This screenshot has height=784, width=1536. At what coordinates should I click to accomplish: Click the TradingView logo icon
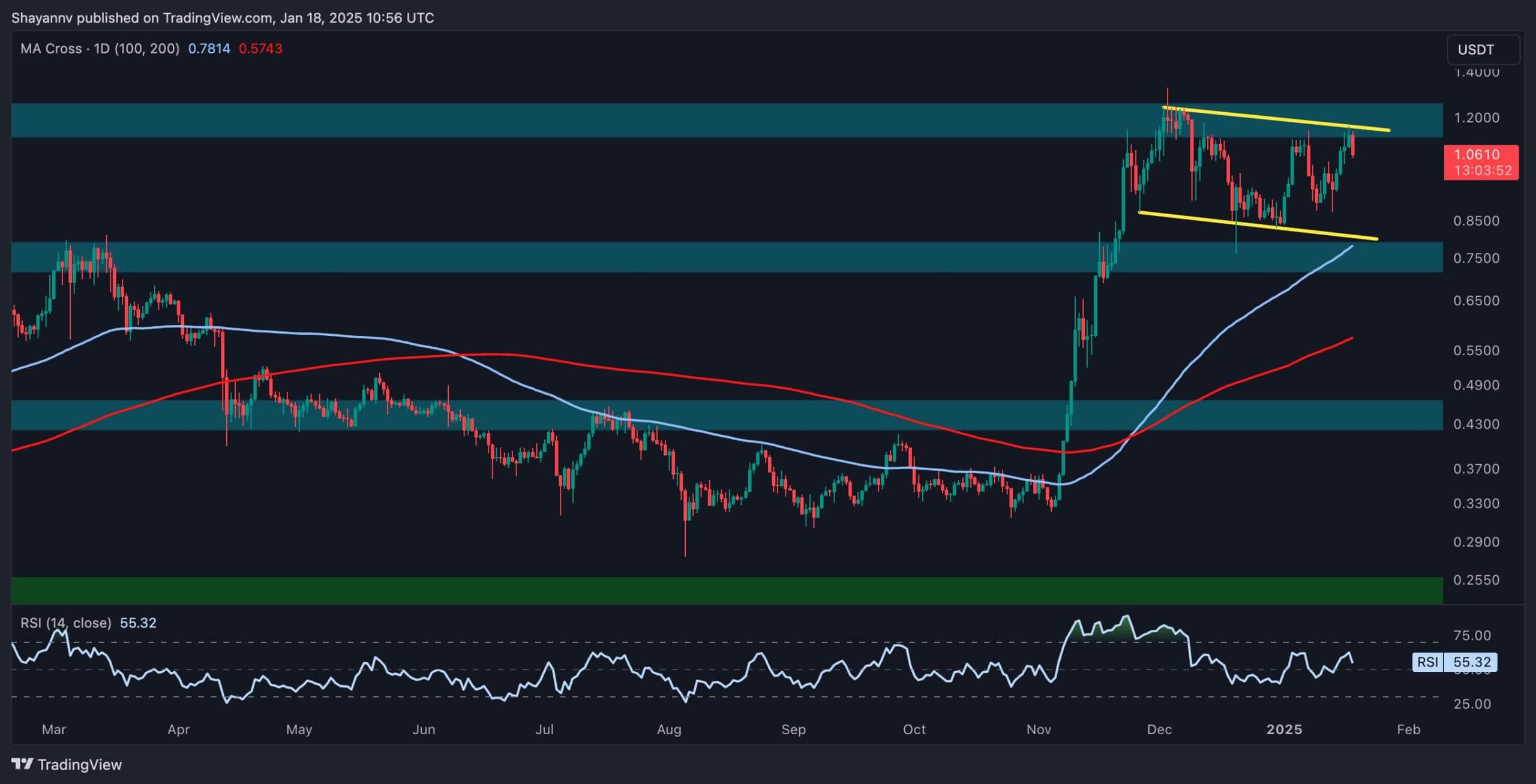(x=23, y=764)
